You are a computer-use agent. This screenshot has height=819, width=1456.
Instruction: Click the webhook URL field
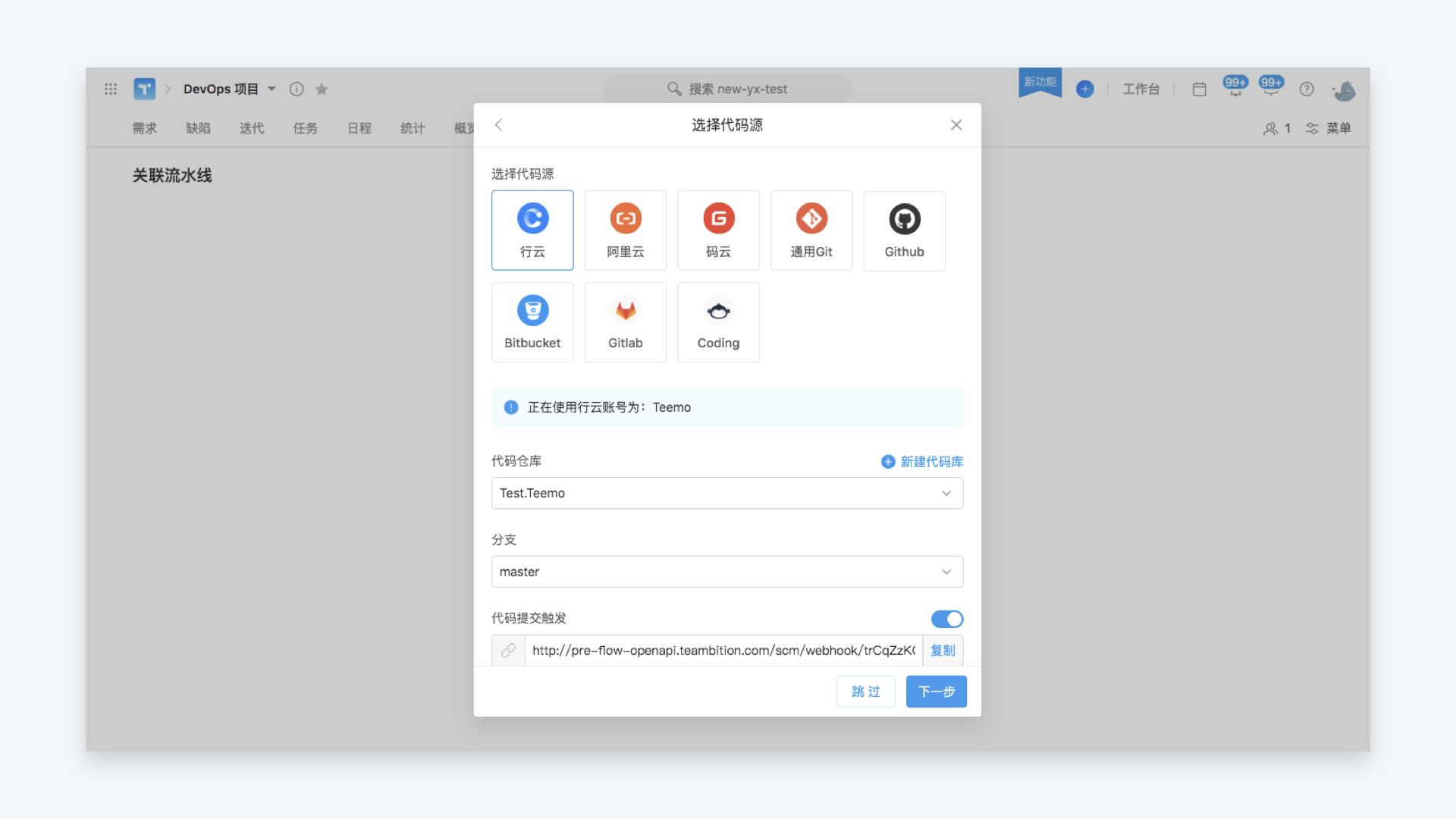(723, 651)
